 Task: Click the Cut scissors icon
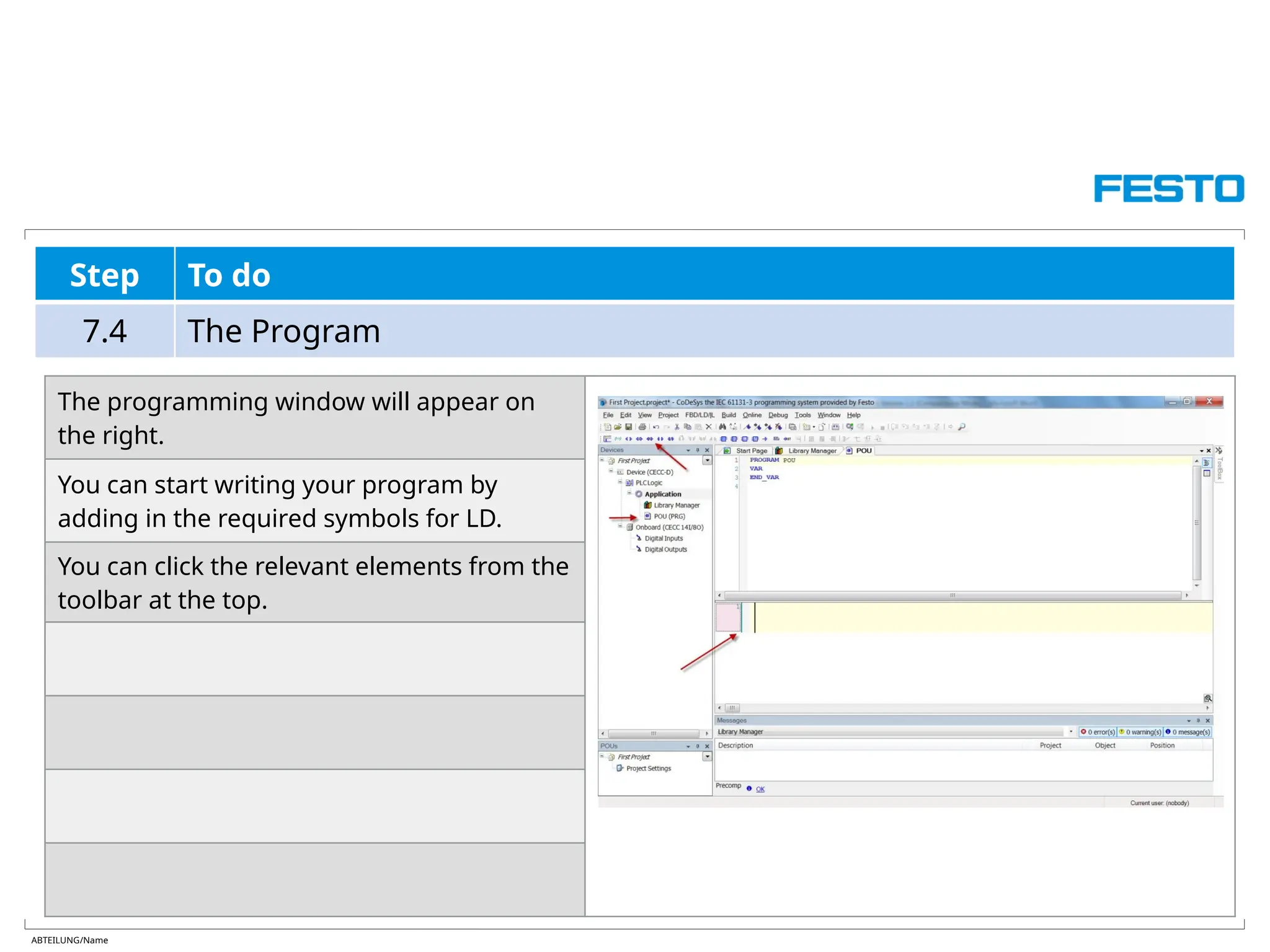[677, 427]
